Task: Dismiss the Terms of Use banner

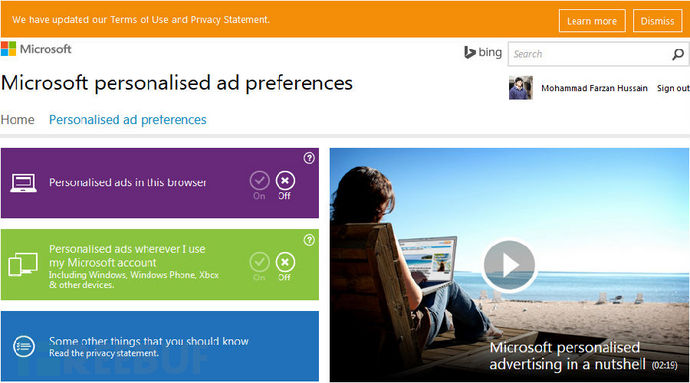Action: (657, 21)
